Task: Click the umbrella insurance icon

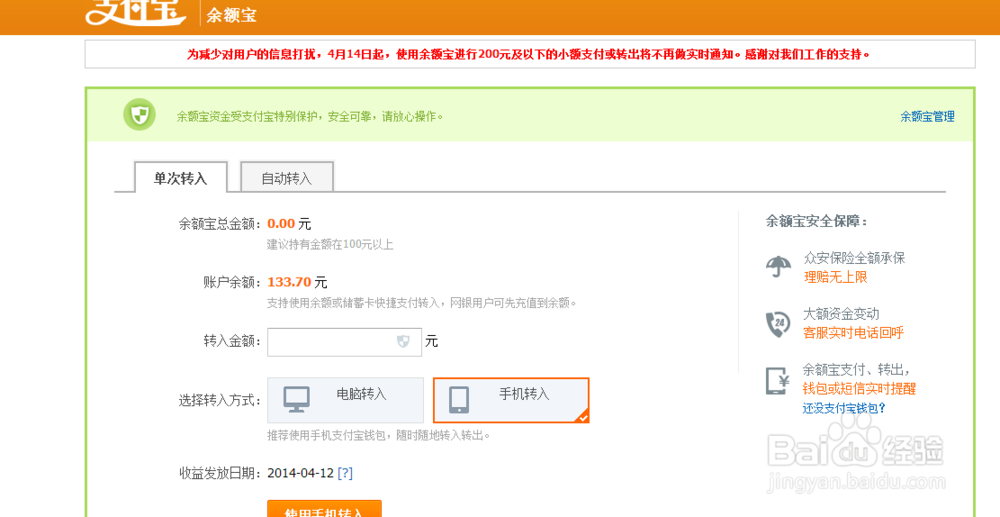Action: [x=778, y=266]
